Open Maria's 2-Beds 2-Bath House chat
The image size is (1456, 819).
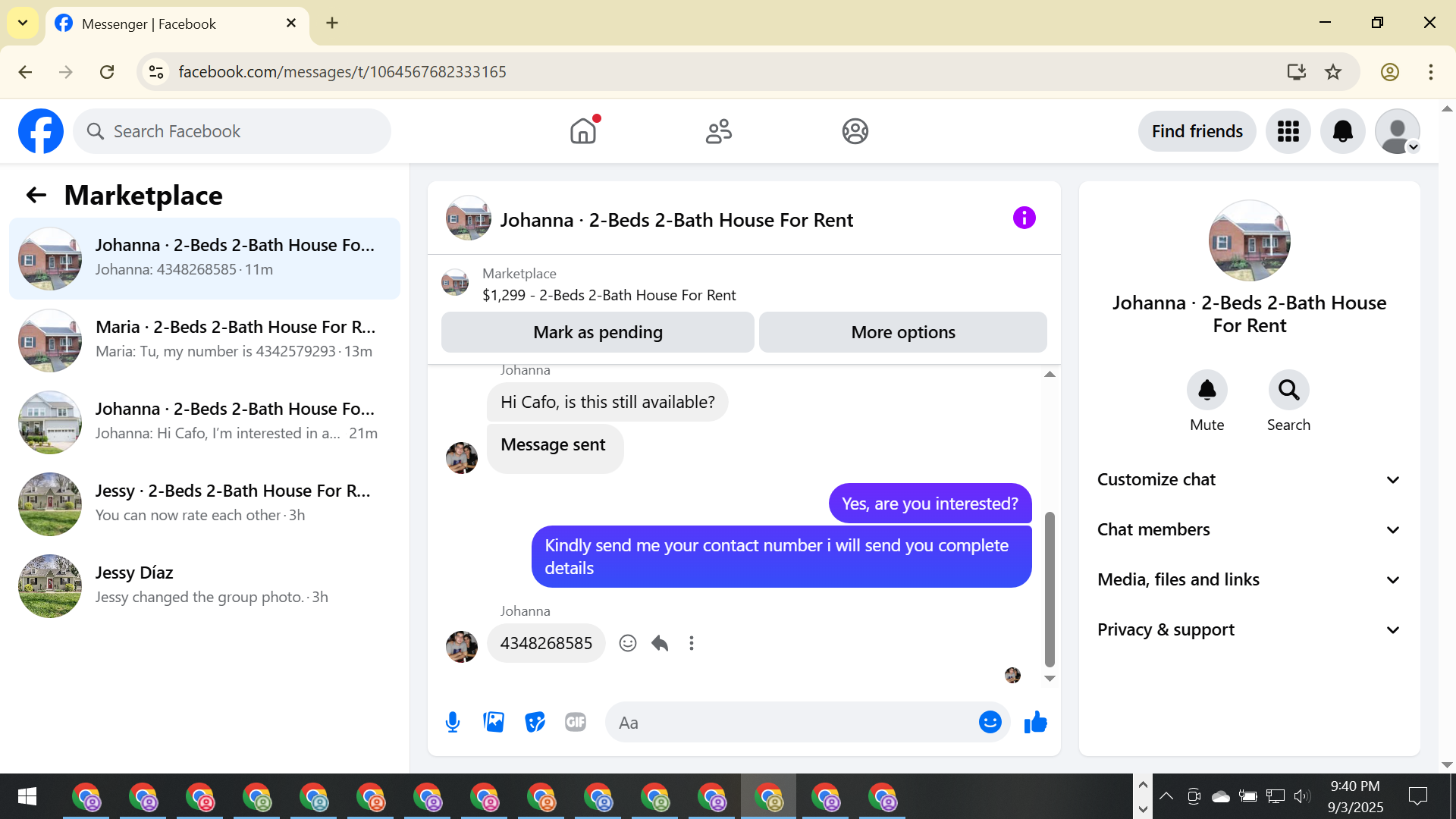tap(205, 340)
